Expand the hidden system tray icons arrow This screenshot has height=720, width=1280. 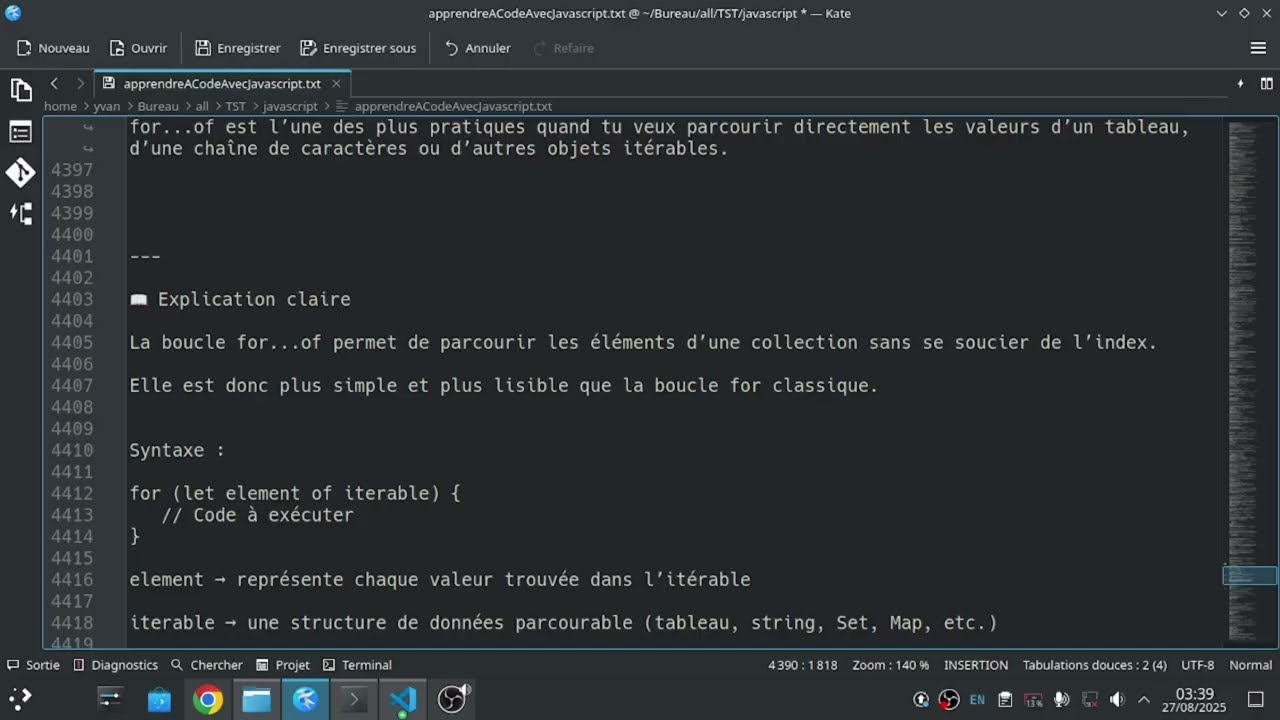(1144, 699)
